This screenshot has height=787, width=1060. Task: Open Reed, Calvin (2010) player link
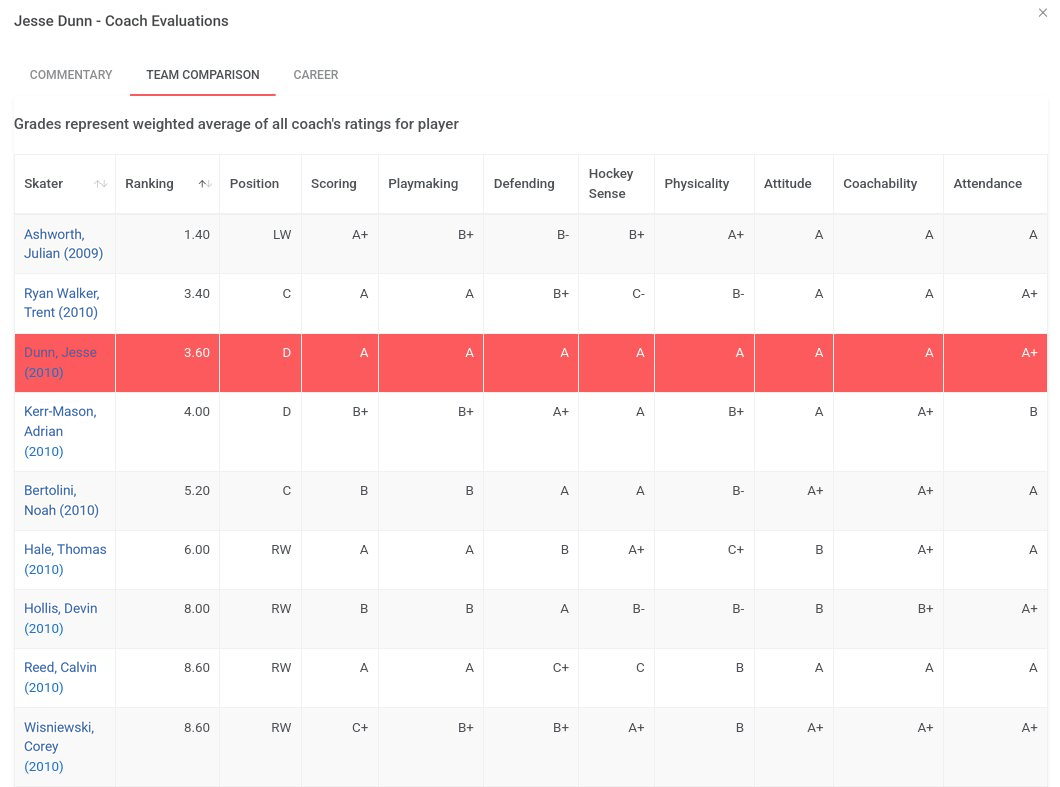tap(60, 677)
